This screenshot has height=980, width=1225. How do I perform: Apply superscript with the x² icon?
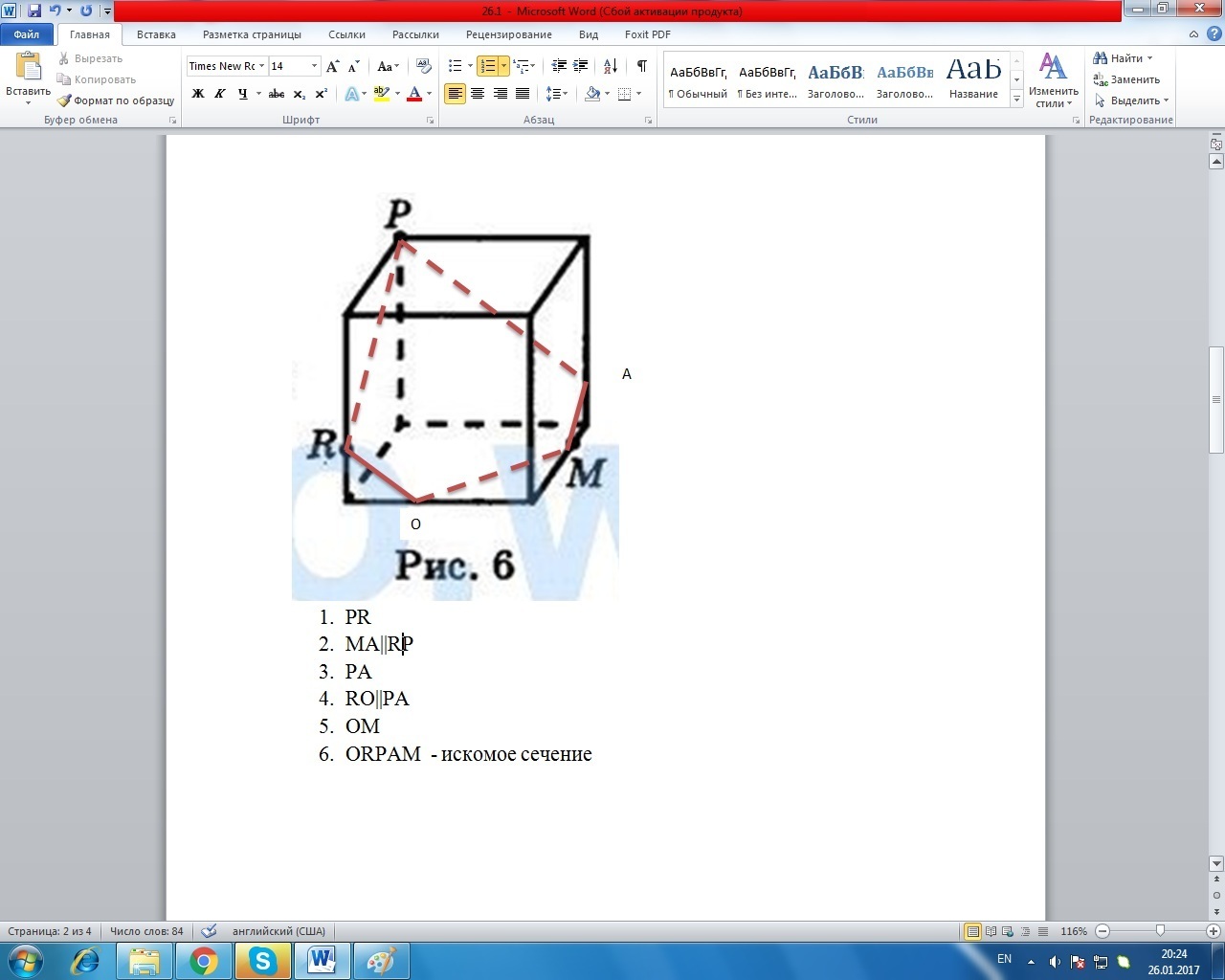(x=320, y=94)
